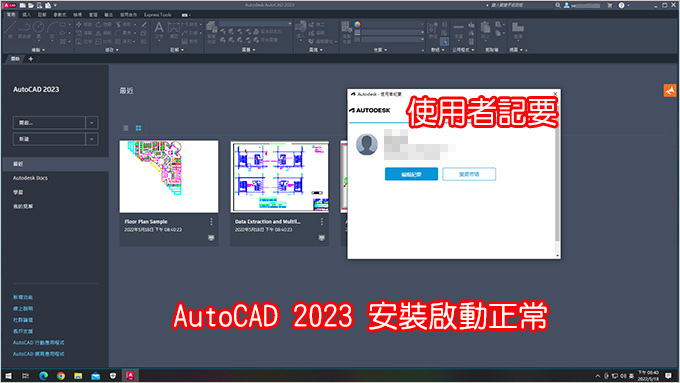Click the pin icon on Data Extraction card
Viewport: 680px width, 383px height.
pos(322,238)
